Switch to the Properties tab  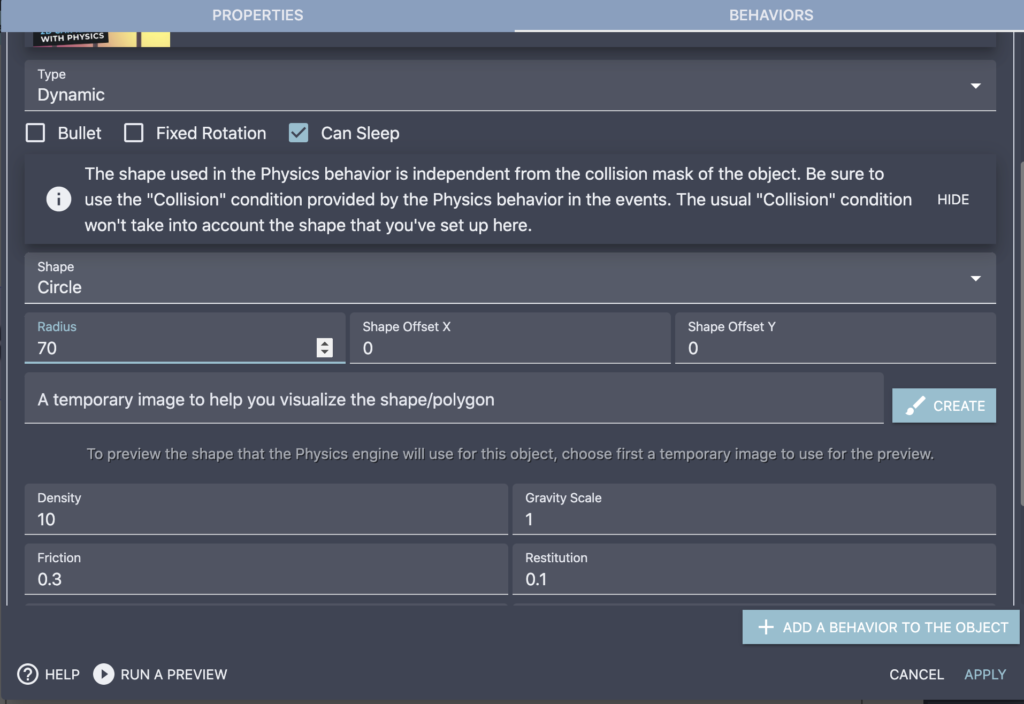pyautogui.click(x=257, y=15)
